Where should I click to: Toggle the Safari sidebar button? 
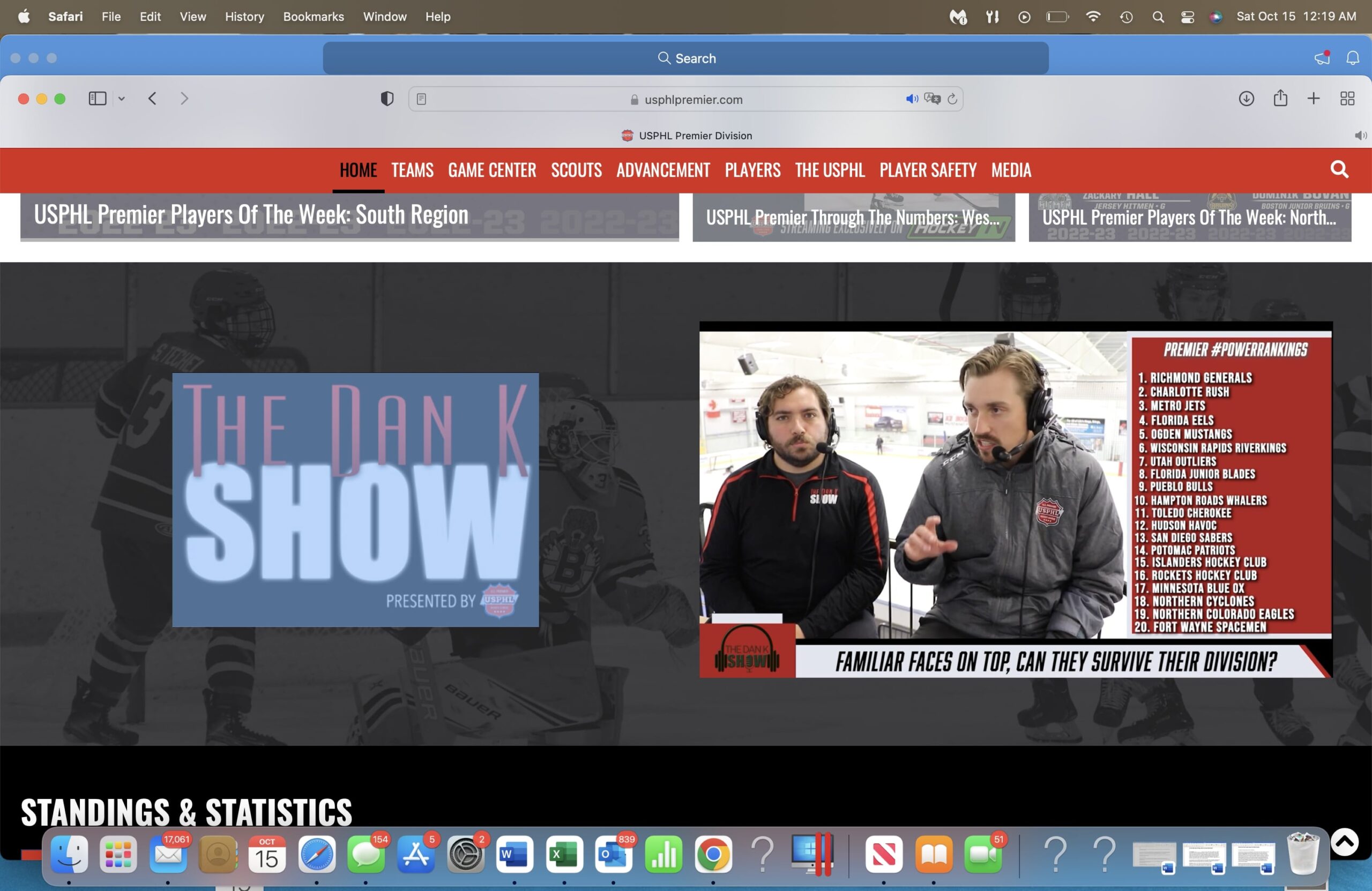pos(98,99)
